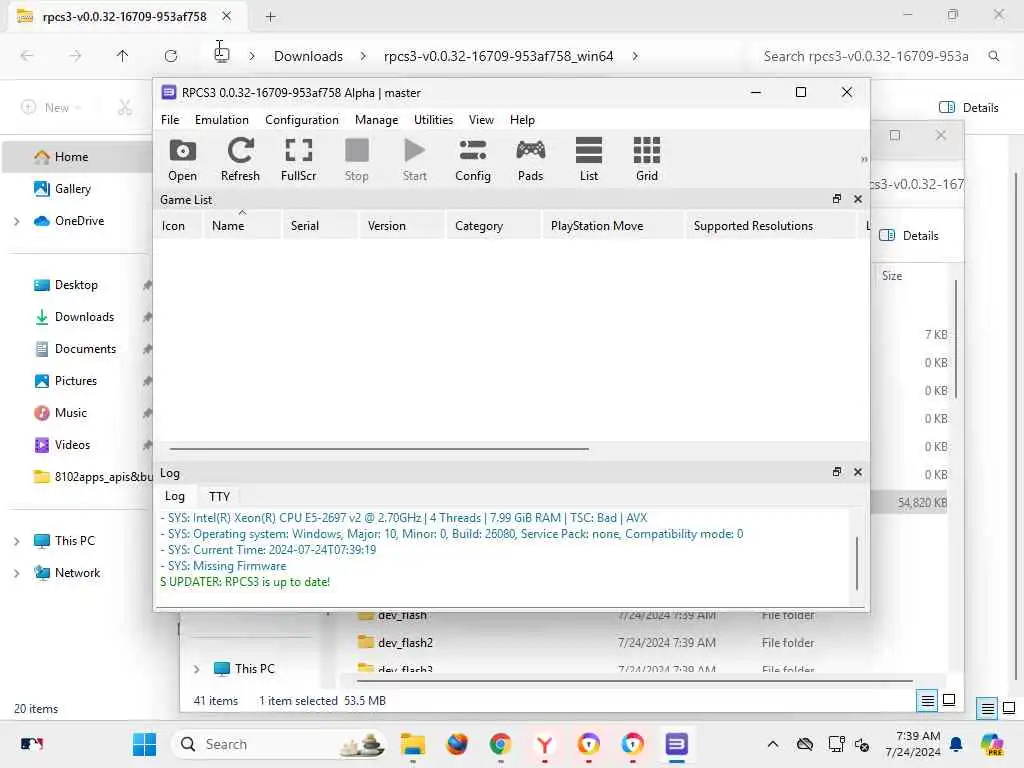
Task: Sort game list by Name column
Action: click(x=242, y=225)
